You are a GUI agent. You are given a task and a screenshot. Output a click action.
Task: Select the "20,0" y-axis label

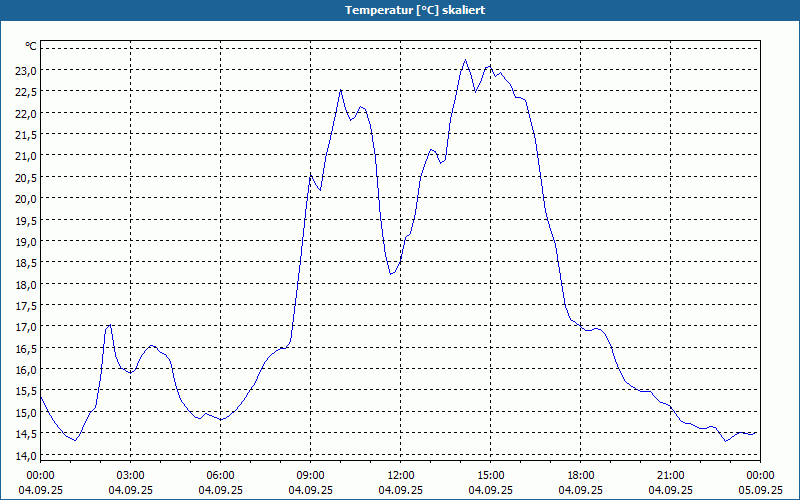26,199
